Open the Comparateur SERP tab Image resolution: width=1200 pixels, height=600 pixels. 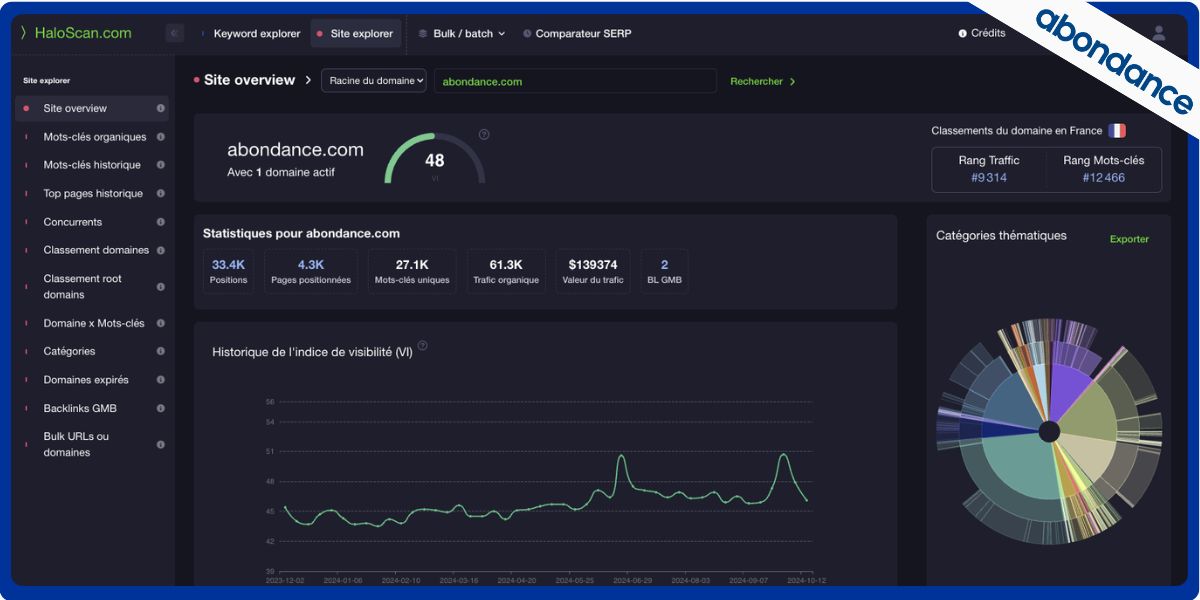click(x=578, y=33)
